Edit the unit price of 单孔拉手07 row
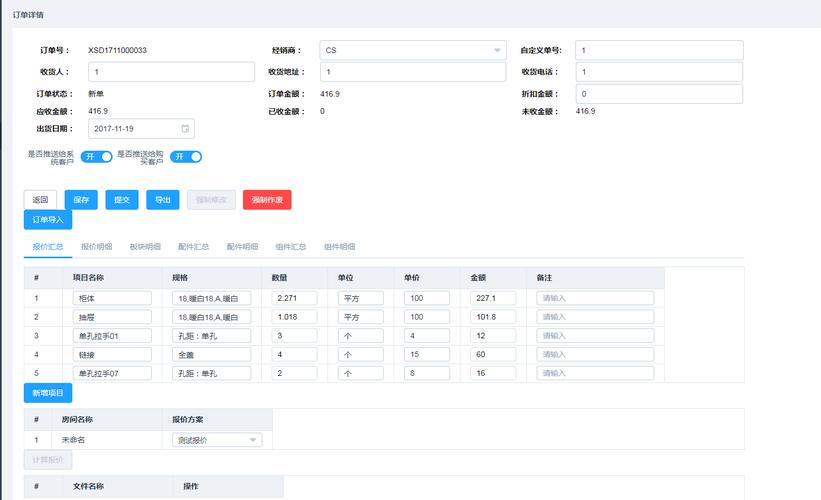The image size is (821, 500). point(427,373)
